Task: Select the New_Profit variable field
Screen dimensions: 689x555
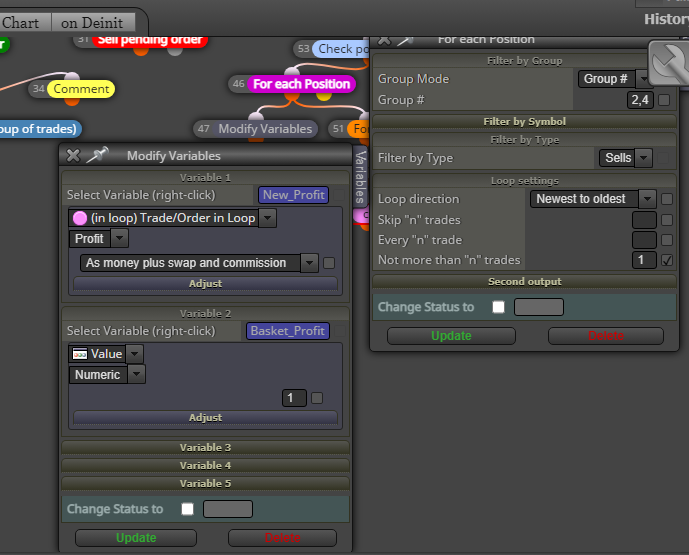Action: pos(294,195)
